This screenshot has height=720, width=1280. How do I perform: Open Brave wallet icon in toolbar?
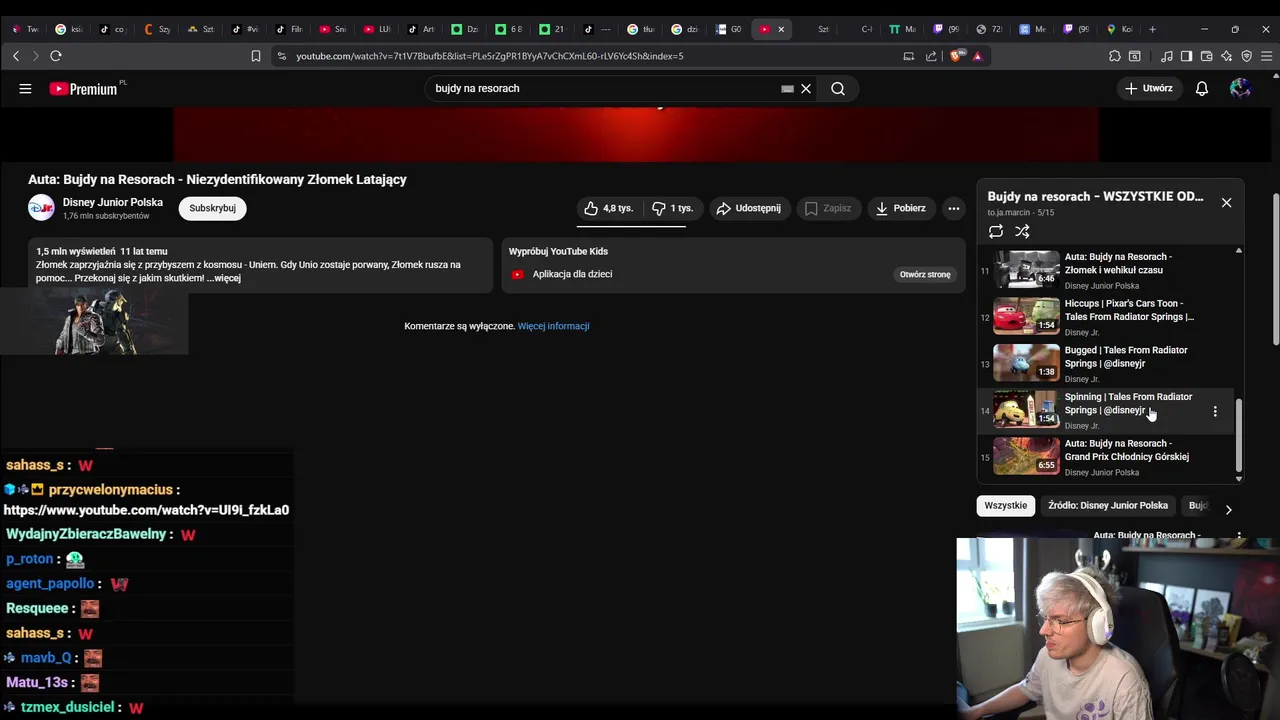click(1207, 56)
